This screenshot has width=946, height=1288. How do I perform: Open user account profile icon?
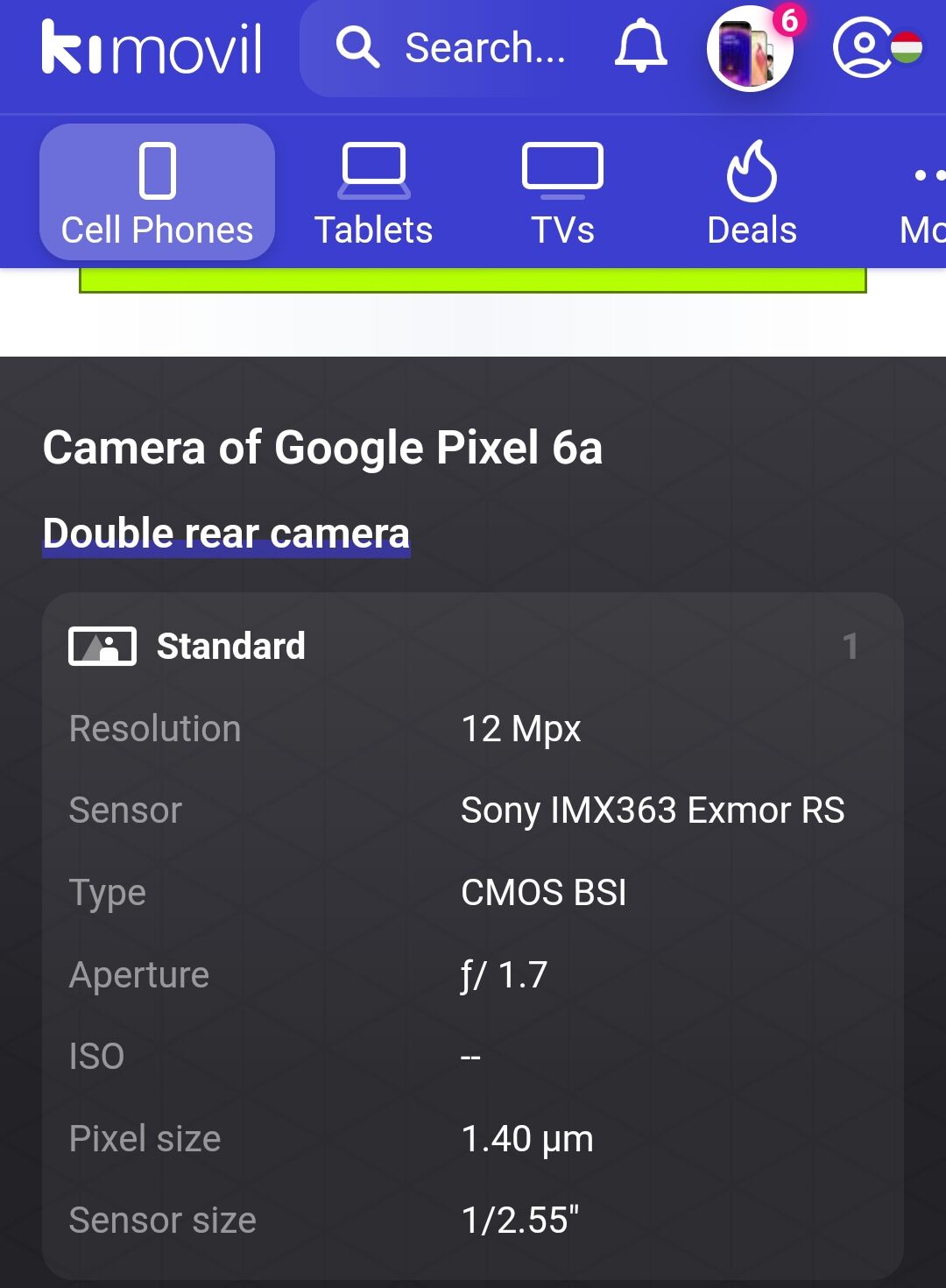(x=863, y=48)
